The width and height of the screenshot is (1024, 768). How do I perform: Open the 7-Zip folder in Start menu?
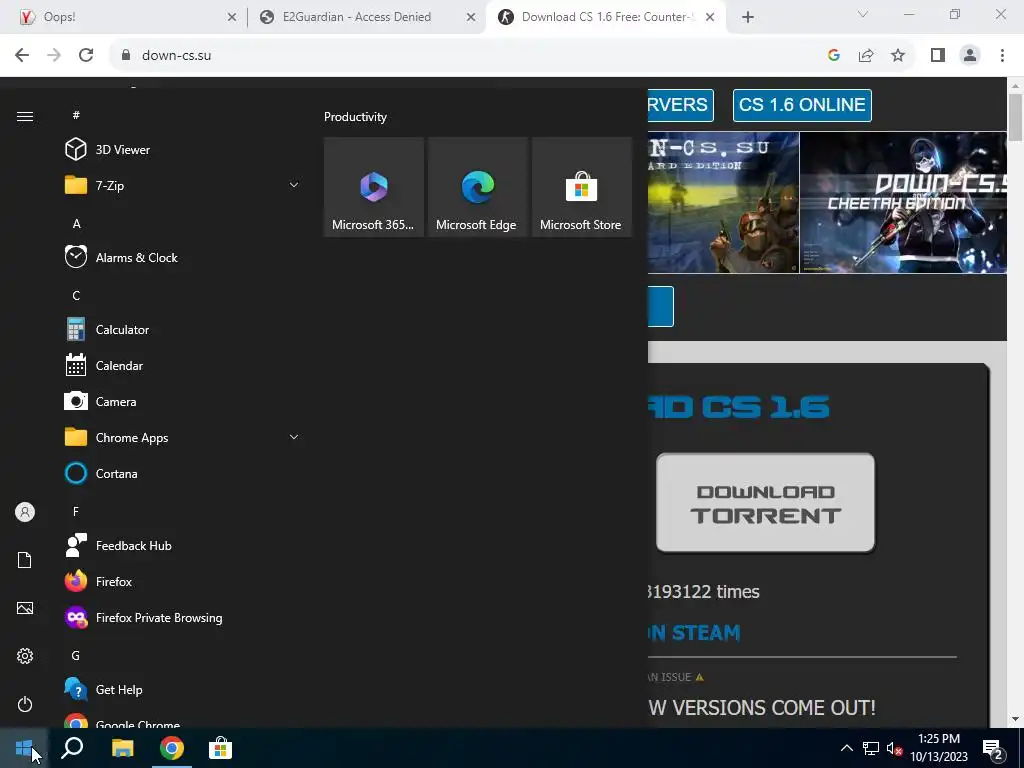tap(183, 185)
